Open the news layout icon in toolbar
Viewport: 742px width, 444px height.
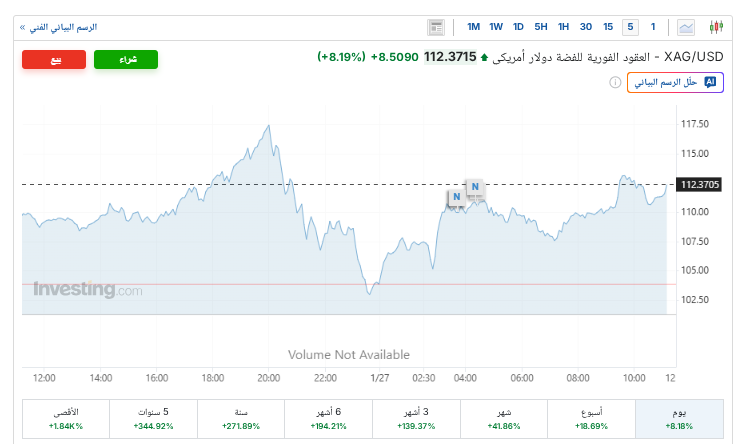[x=435, y=27]
